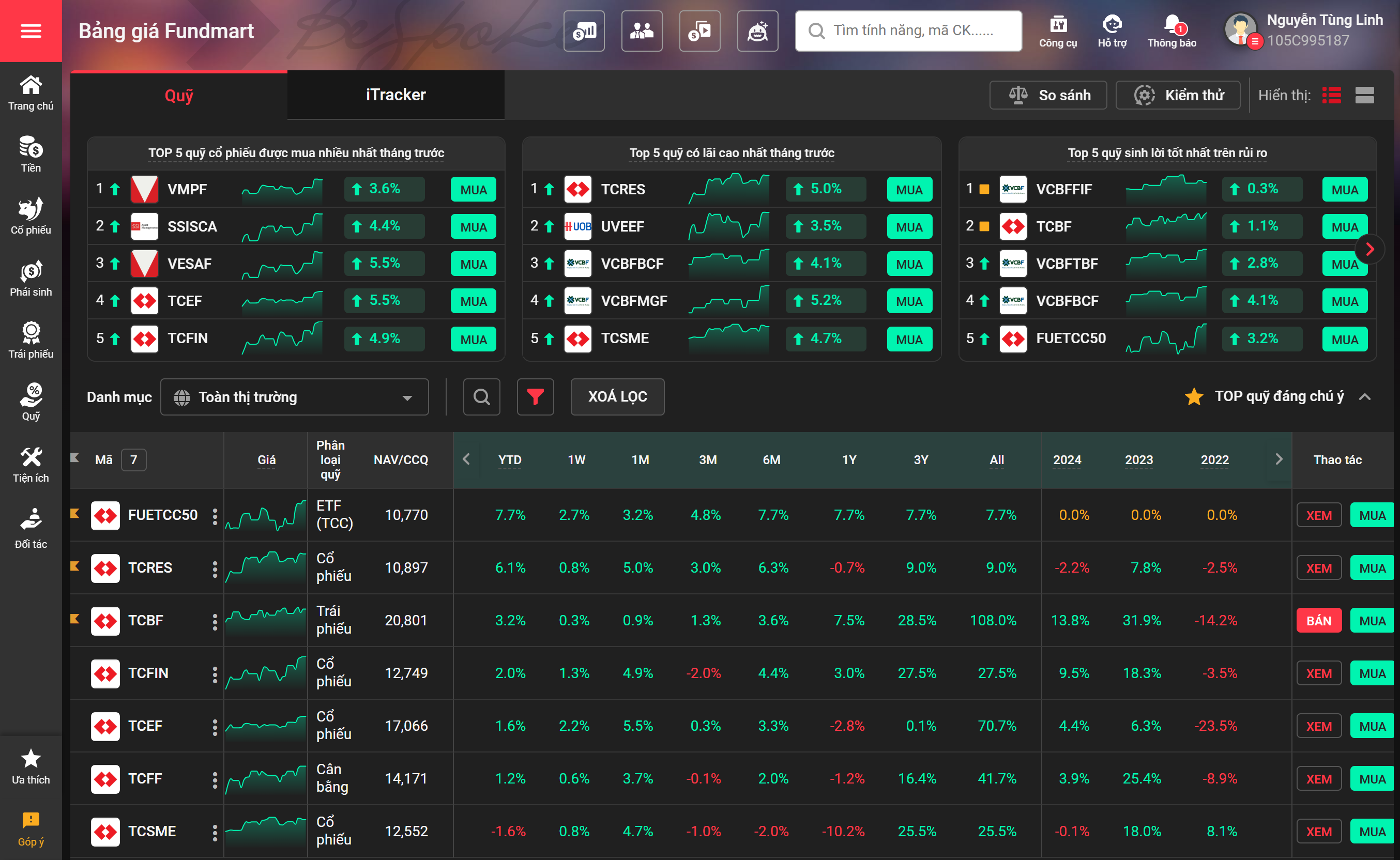Open the hamburger menu
Screen dimensions: 1400x860
[x=31, y=30]
